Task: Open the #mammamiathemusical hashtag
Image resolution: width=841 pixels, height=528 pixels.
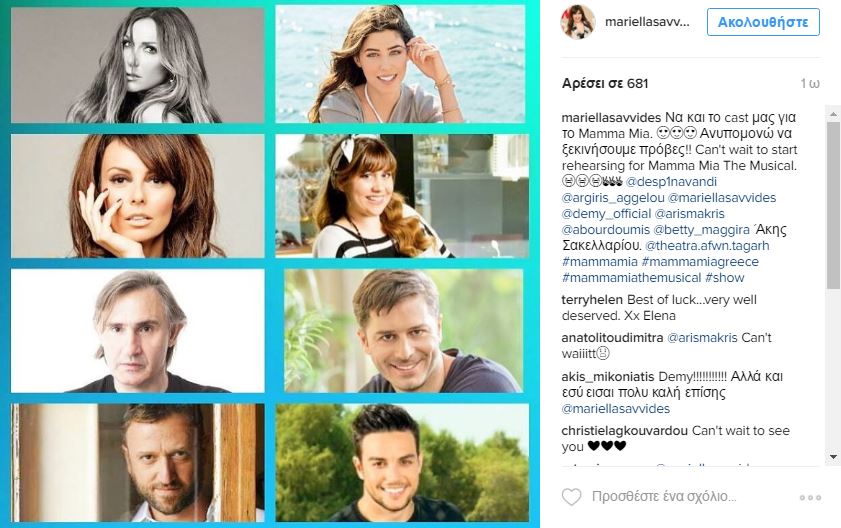Action: pos(631,278)
